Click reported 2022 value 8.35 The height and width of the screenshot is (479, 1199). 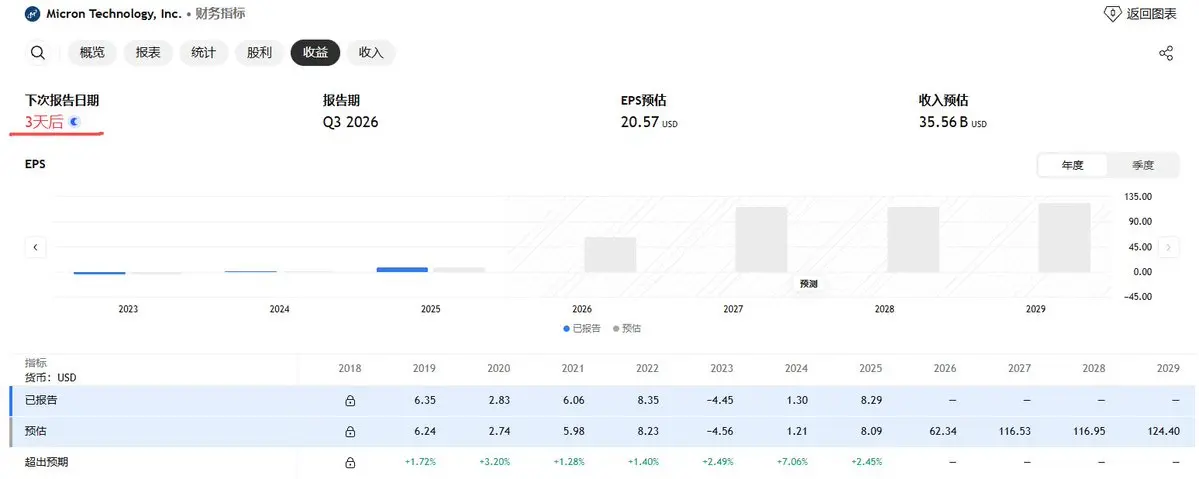pos(648,400)
